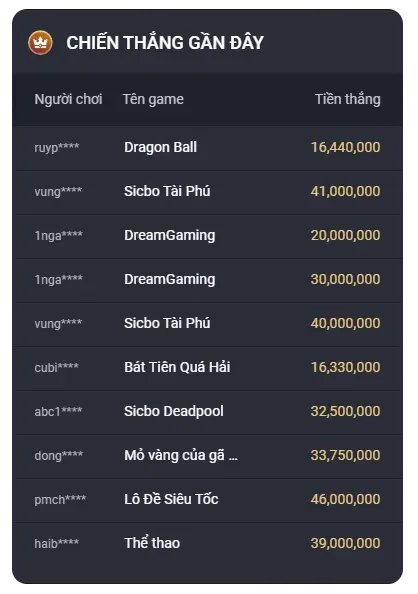The width and height of the screenshot is (418, 594).
Task: Select the Người chơi column header
Action: point(68,99)
